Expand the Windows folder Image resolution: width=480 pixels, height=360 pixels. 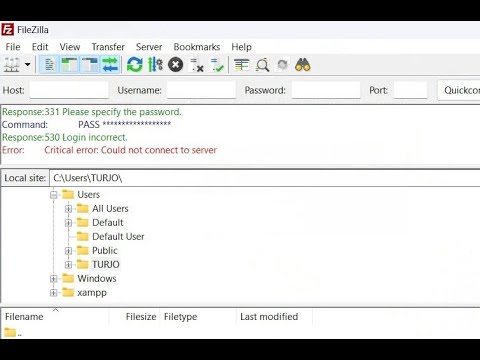54,279
